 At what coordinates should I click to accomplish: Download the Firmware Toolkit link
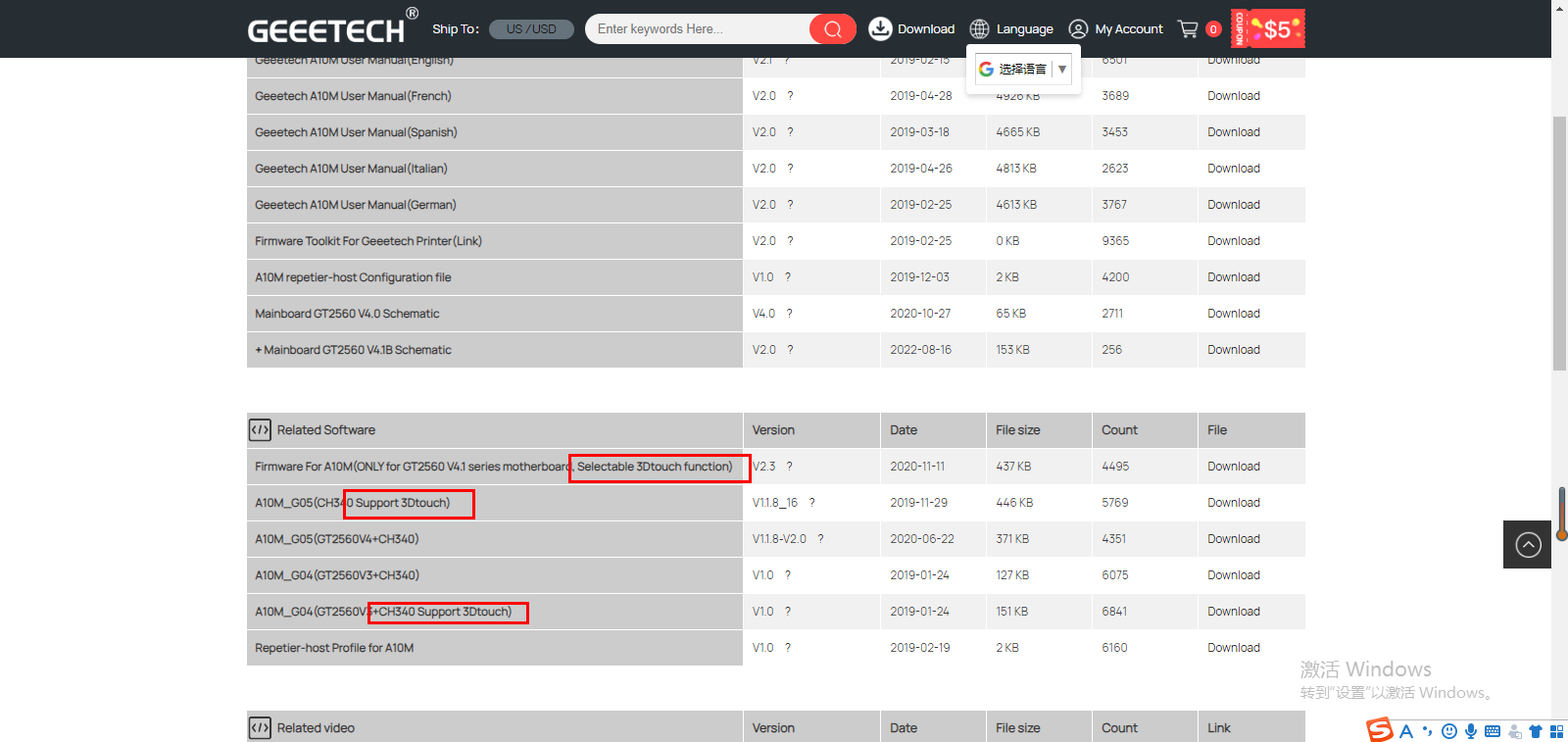pos(1234,241)
